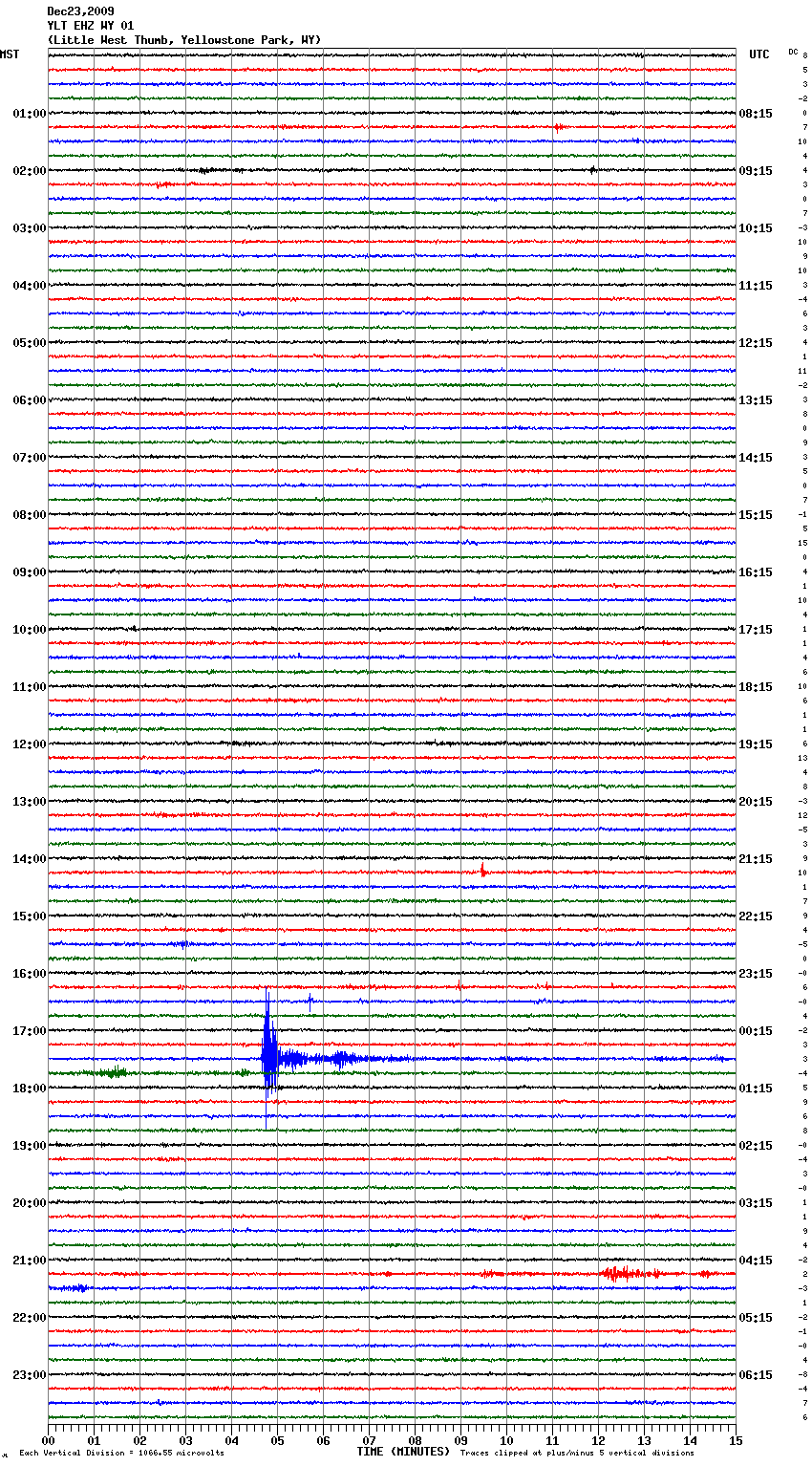The width and height of the screenshot is (812, 1466).
Task: Select the 01:00 MST time label
Action: pyautogui.click(x=29, y=114)
